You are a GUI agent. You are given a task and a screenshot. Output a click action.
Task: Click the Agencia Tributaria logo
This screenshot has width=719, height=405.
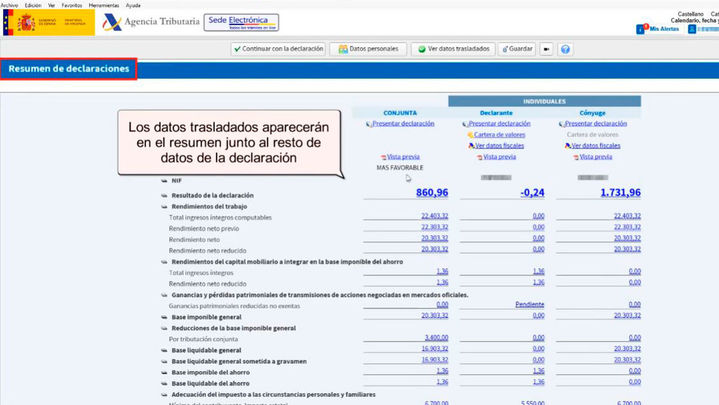(150, 22)
